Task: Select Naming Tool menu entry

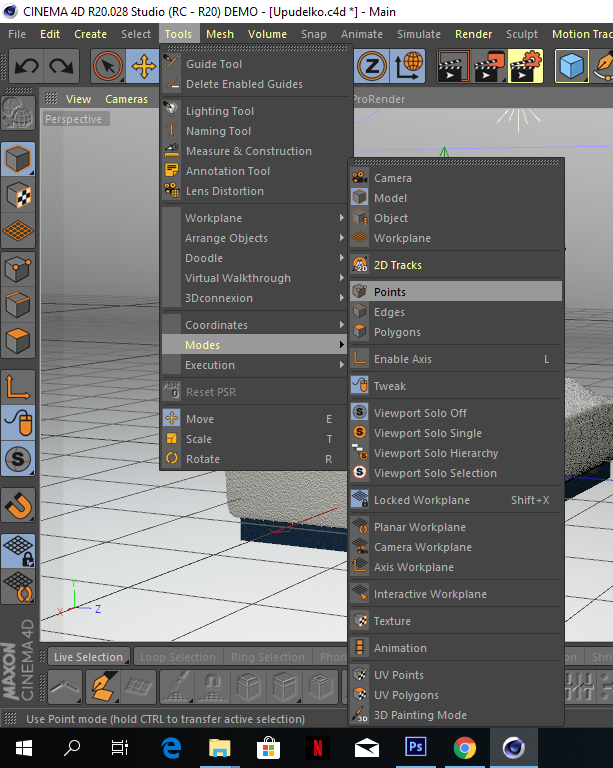Action: [255, 131]
